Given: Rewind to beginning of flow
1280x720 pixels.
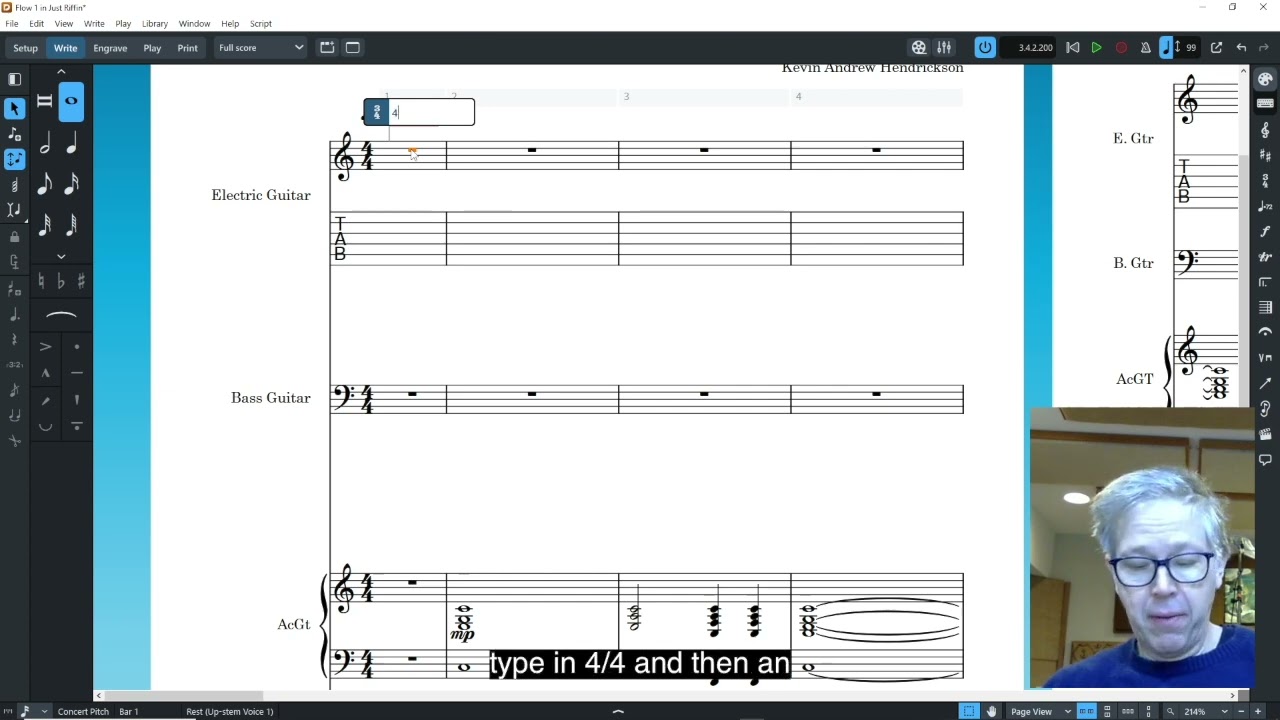Looking at the screenshot, I should point(1072,47).
